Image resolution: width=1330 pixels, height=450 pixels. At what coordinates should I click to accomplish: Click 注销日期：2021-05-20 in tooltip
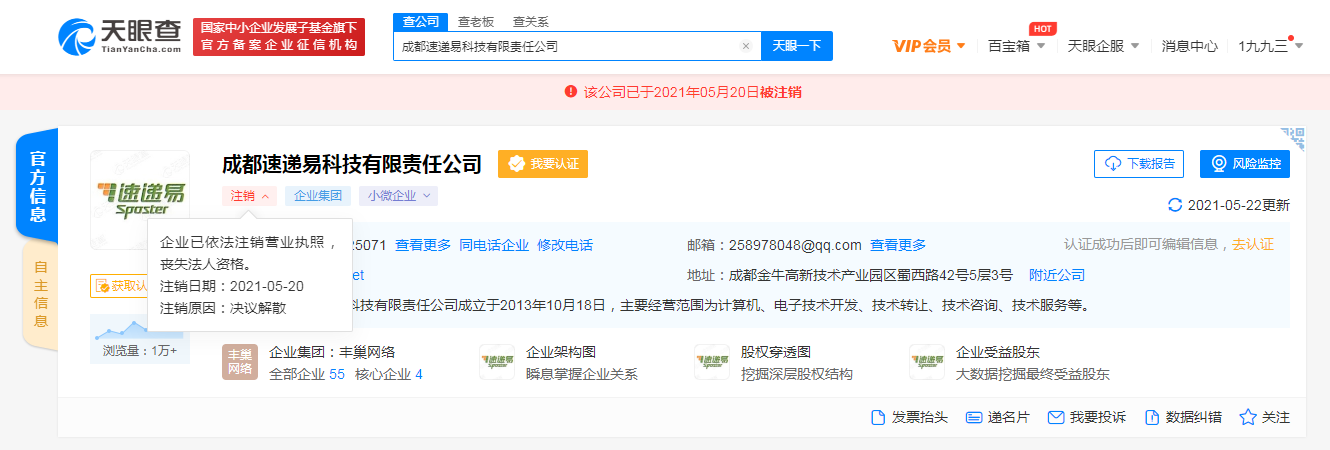point(232,286)
